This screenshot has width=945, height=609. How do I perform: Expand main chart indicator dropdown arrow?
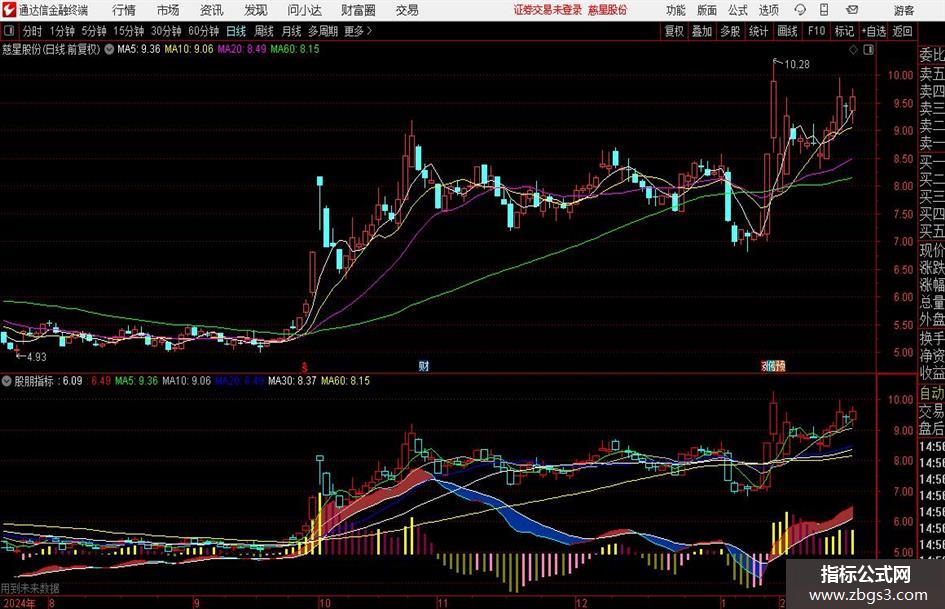pyautogui.click(x=109, y=49)
